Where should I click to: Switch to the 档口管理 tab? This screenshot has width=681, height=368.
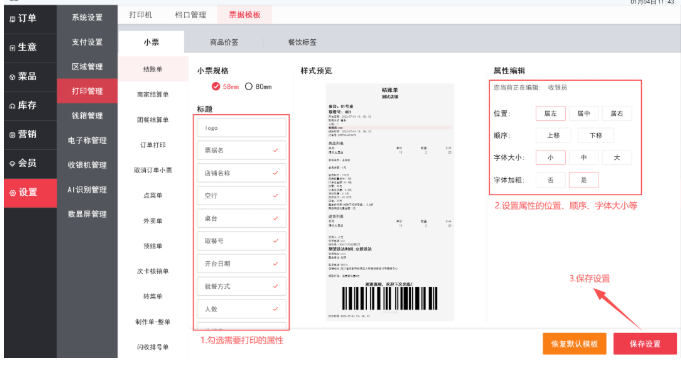coord(191,15)
